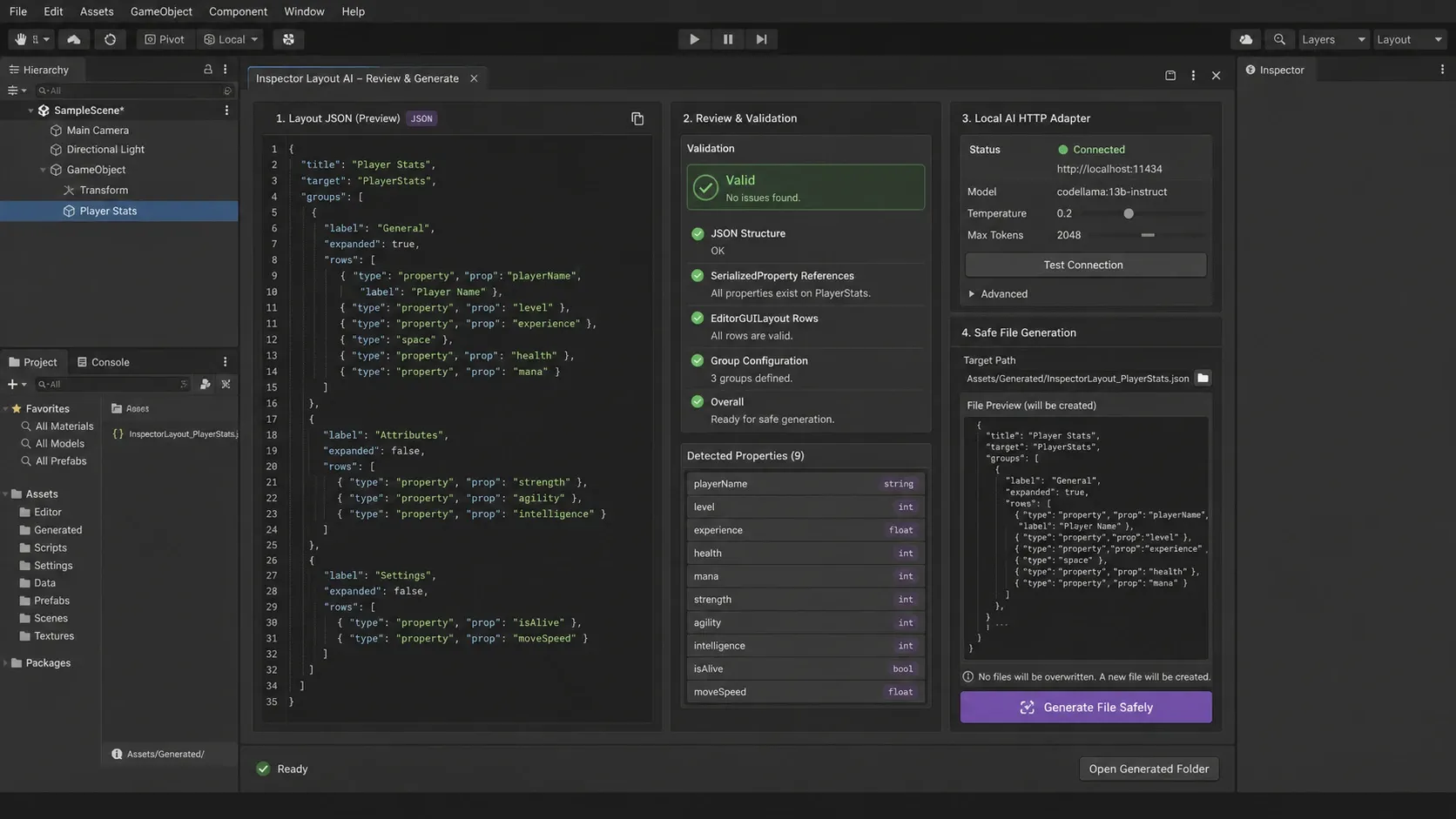Viewport: 1456px width, 819px height.
Task: Click the Play button in toolbar
Action: [694, 39]
